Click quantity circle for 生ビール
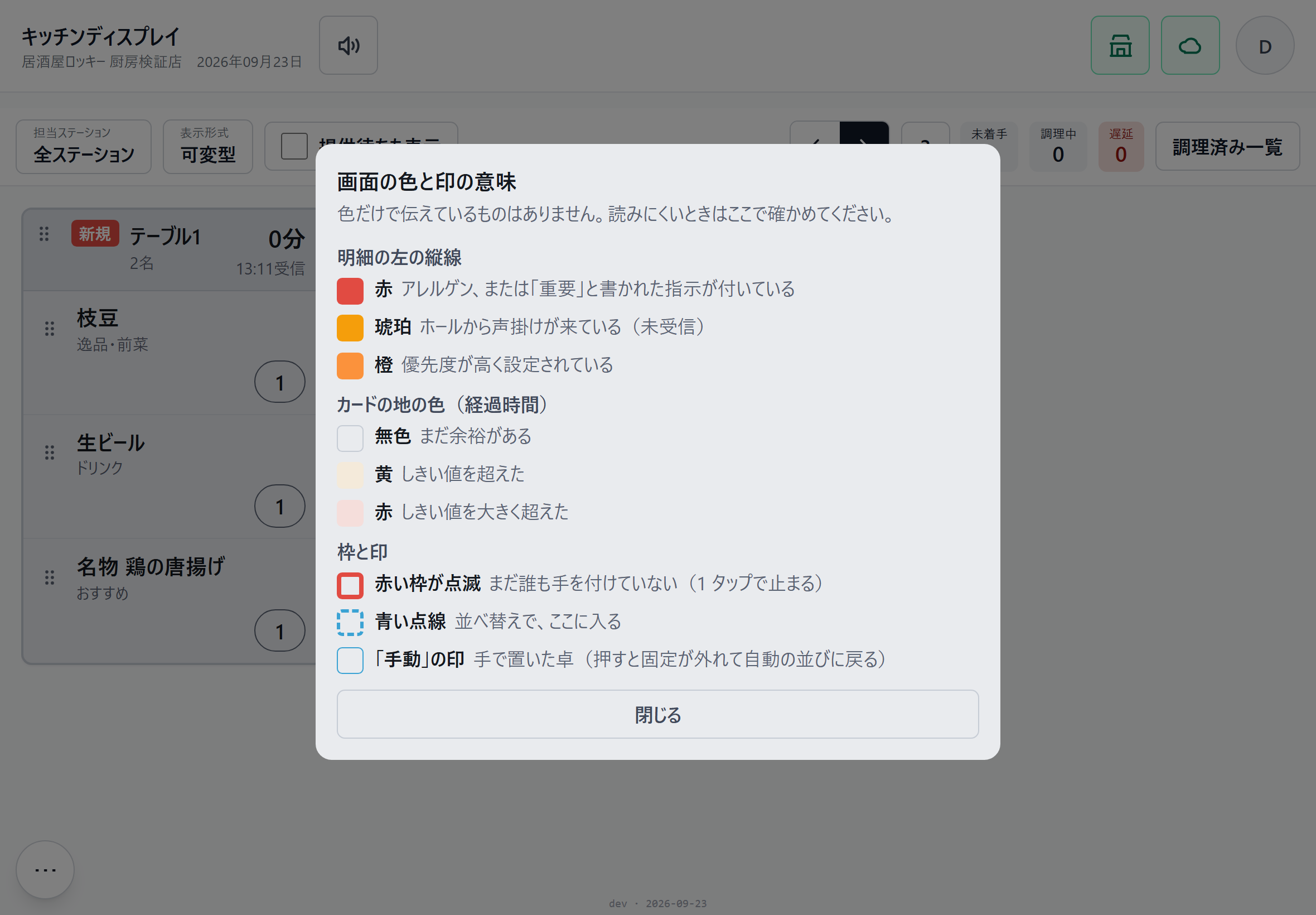The width and height of the screenshot is (1316, 915). tap(279, 506)
